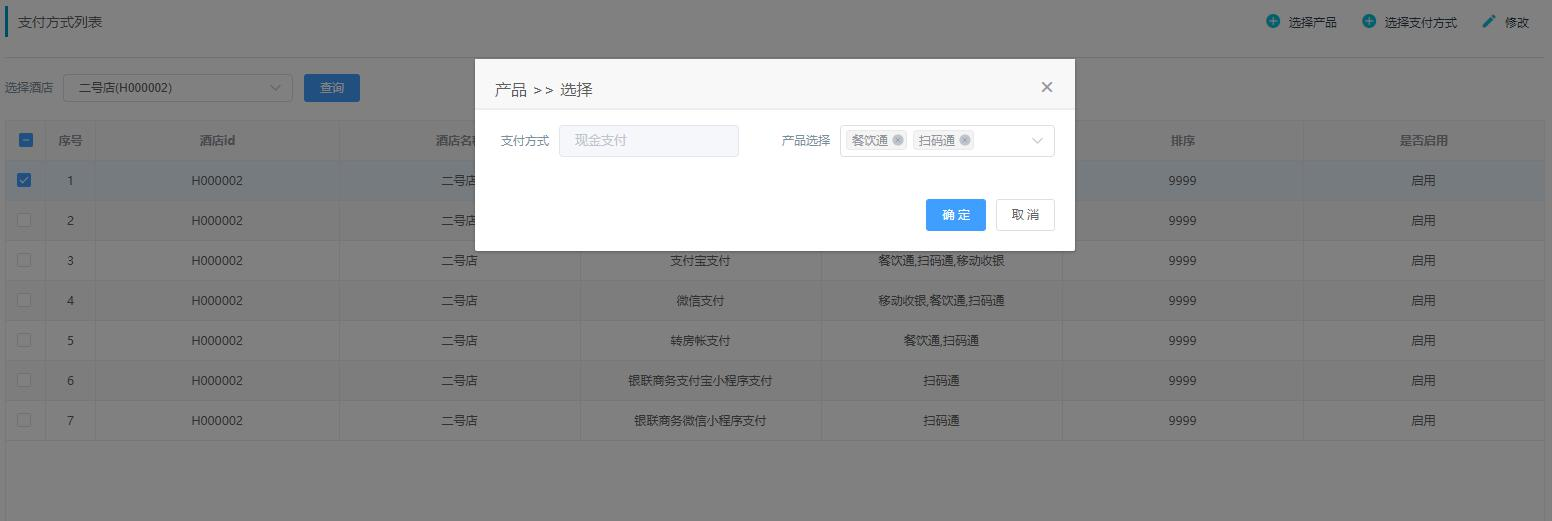Click the 是否启用 column header

coord(1423,141)
